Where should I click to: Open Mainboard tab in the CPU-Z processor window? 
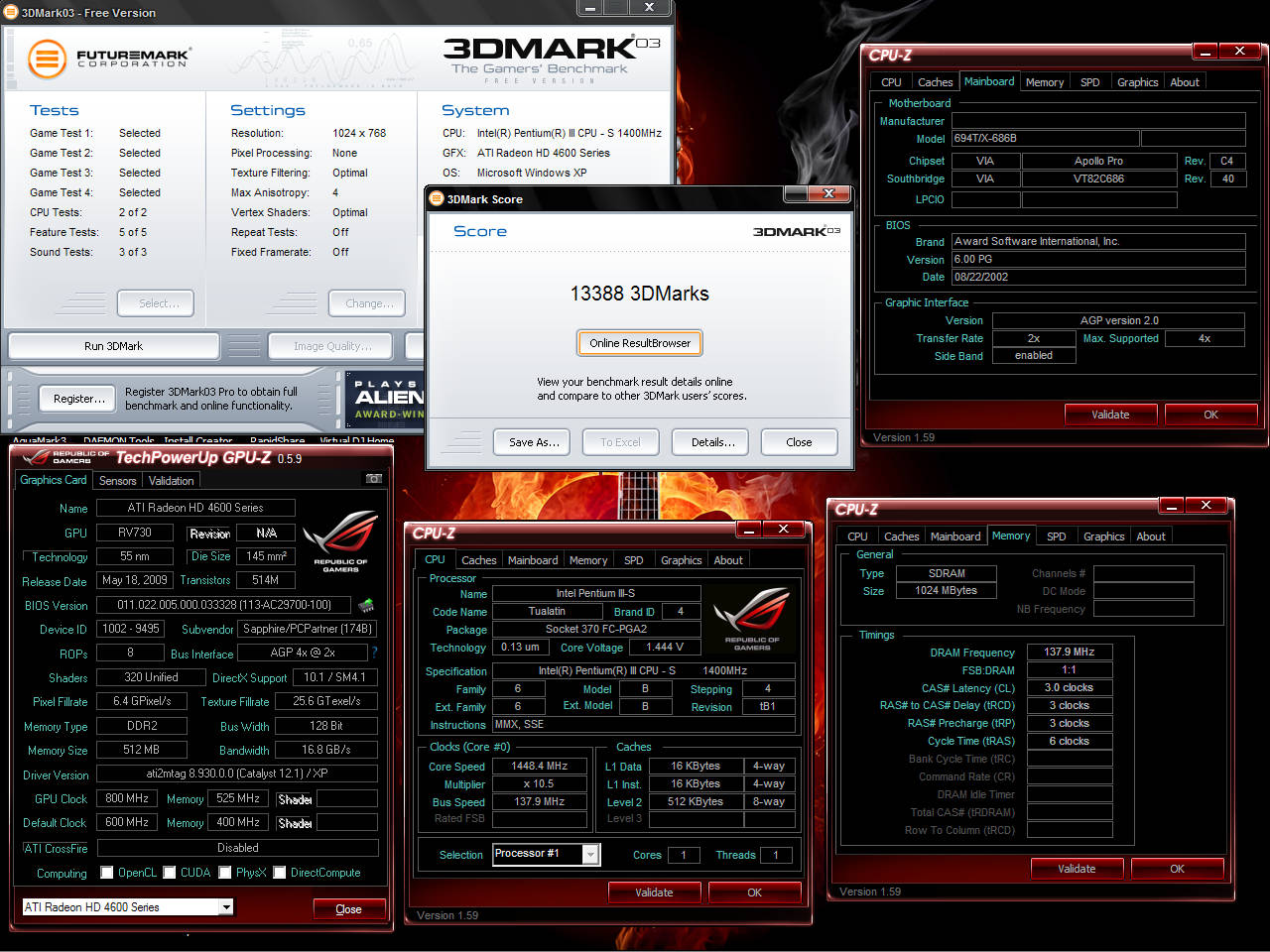click(533, 560)
